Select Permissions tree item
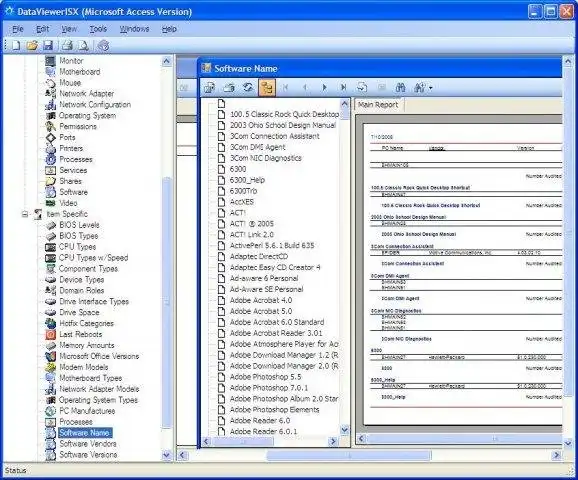The width and height of the screenshot is (578, 480). coord(78,126)
